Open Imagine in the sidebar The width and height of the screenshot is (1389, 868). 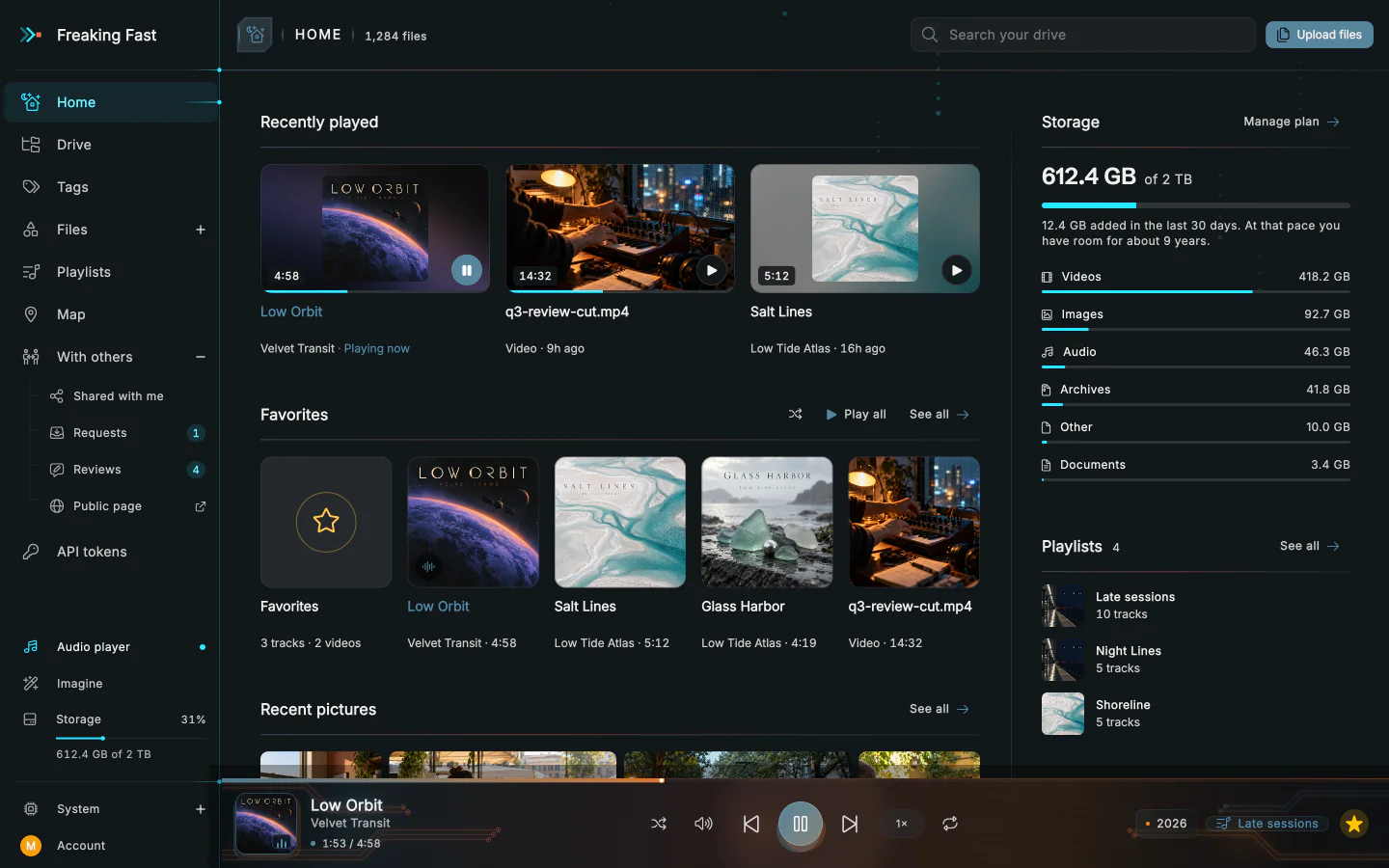(111, 684)
